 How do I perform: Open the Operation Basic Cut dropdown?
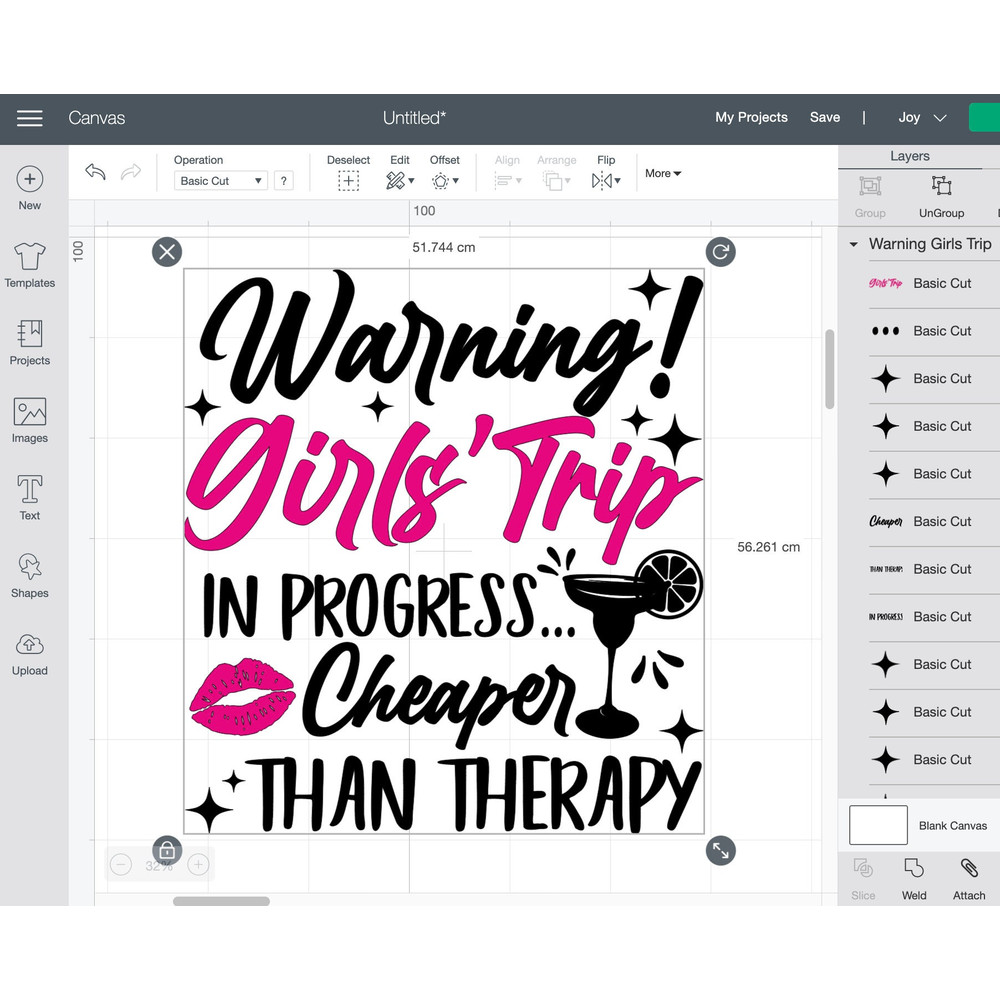(x=220, y=181)
